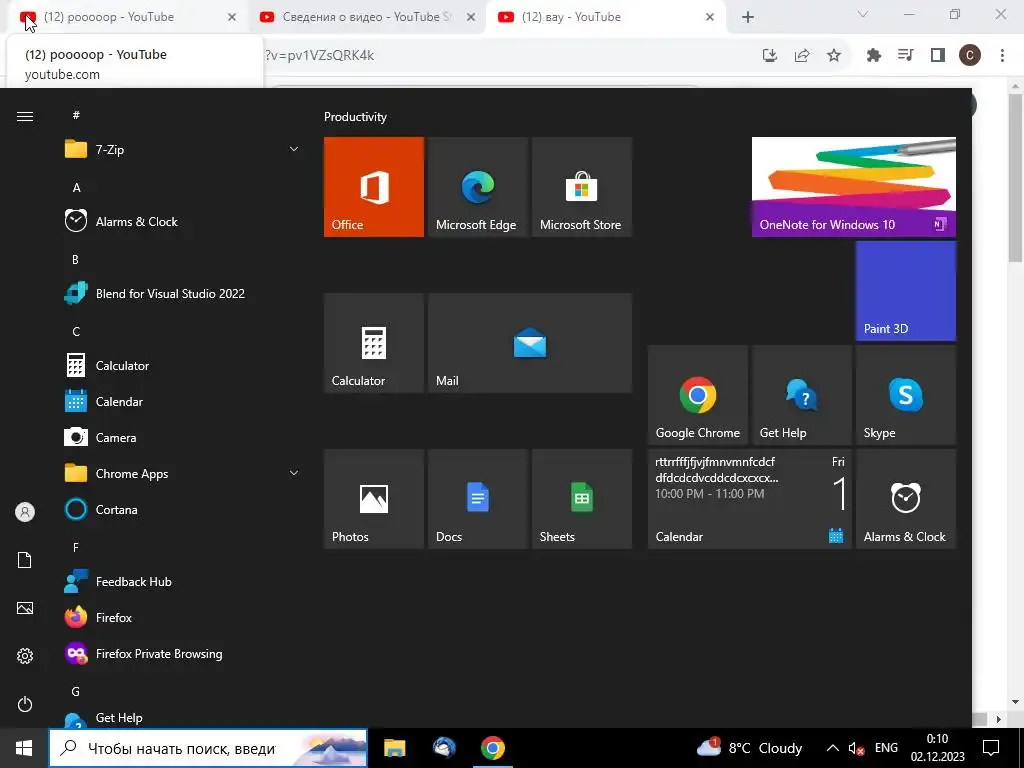This screenshot has width=1024, height=768.
Task: Expand the Start hamburger menu
Action: (x=25, y=116)
